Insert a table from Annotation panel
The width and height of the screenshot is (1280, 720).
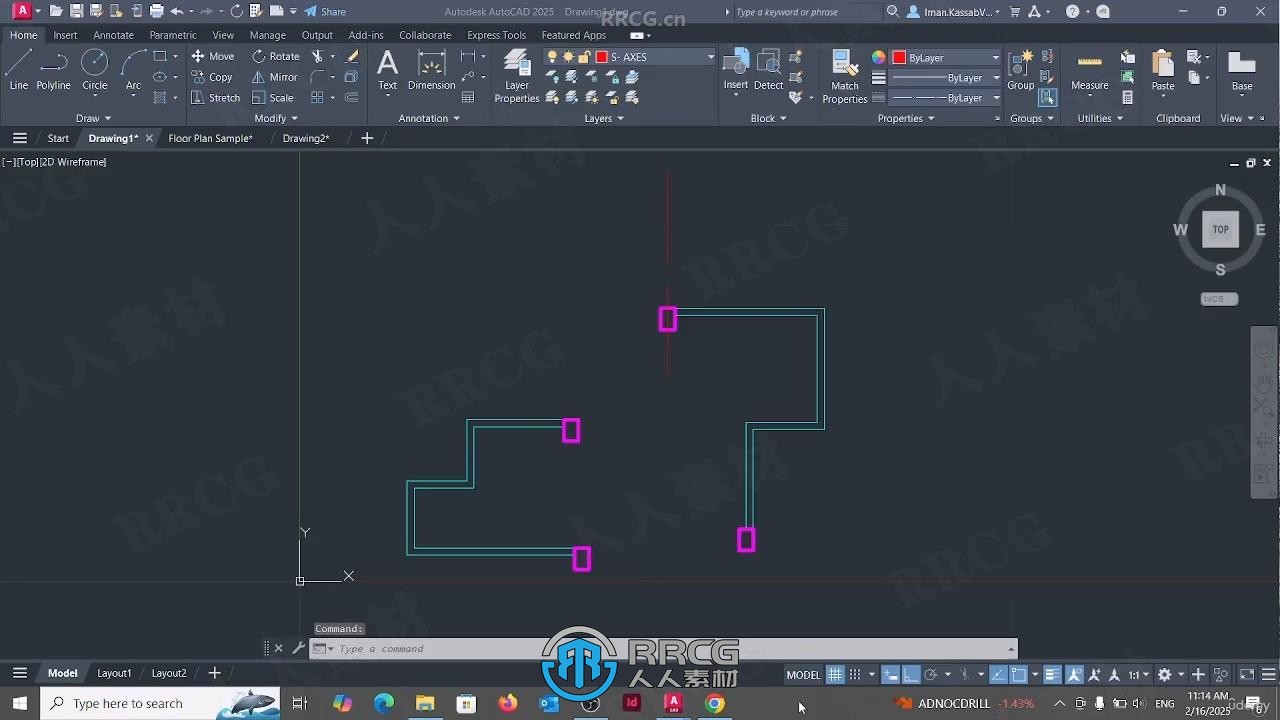pyautogui.click(x=467, y=98)
